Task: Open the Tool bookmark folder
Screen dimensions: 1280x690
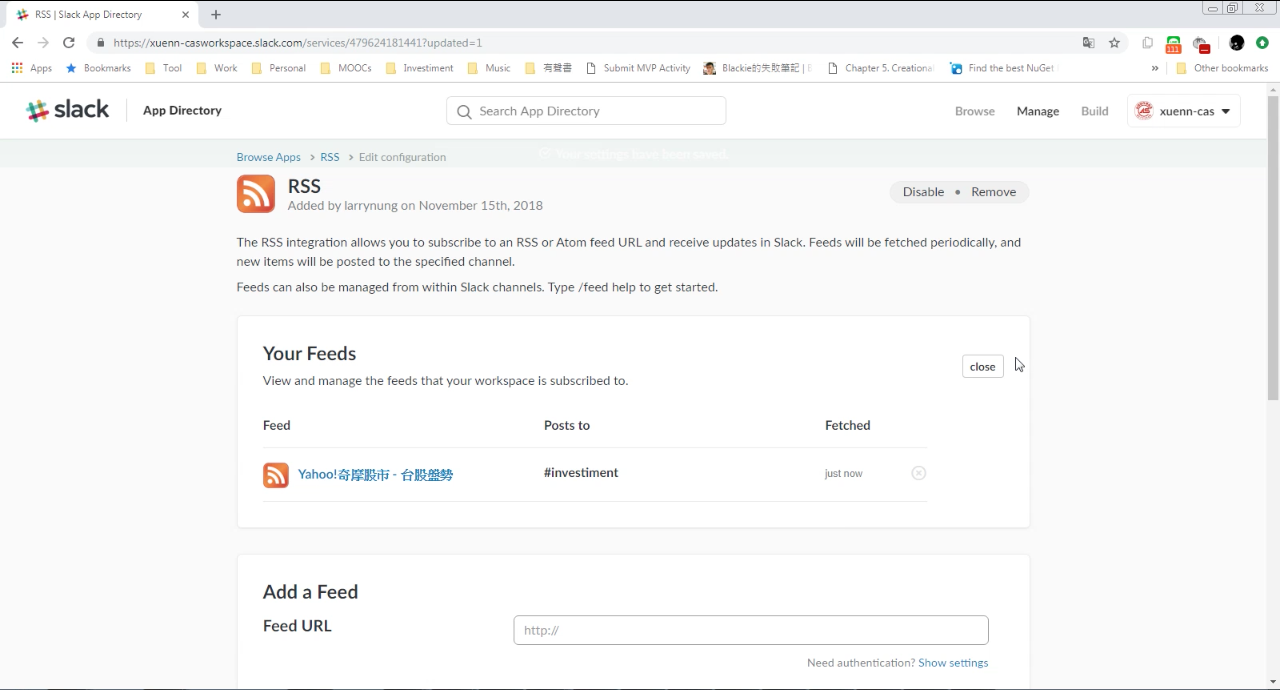Action: (x=164, y=68)
